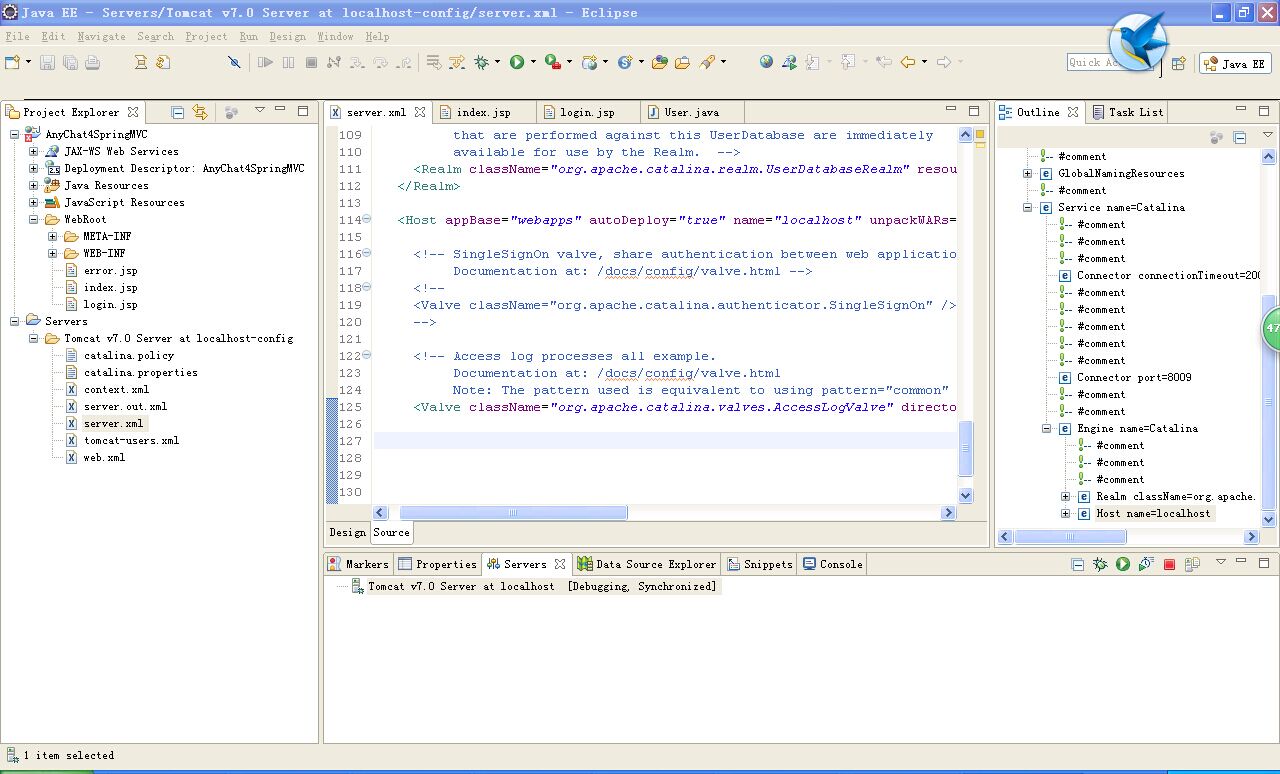Select the Java EE perspective button
Image resolution: width=1280 pixels, height=774 pixels.
click(1235, 63)
